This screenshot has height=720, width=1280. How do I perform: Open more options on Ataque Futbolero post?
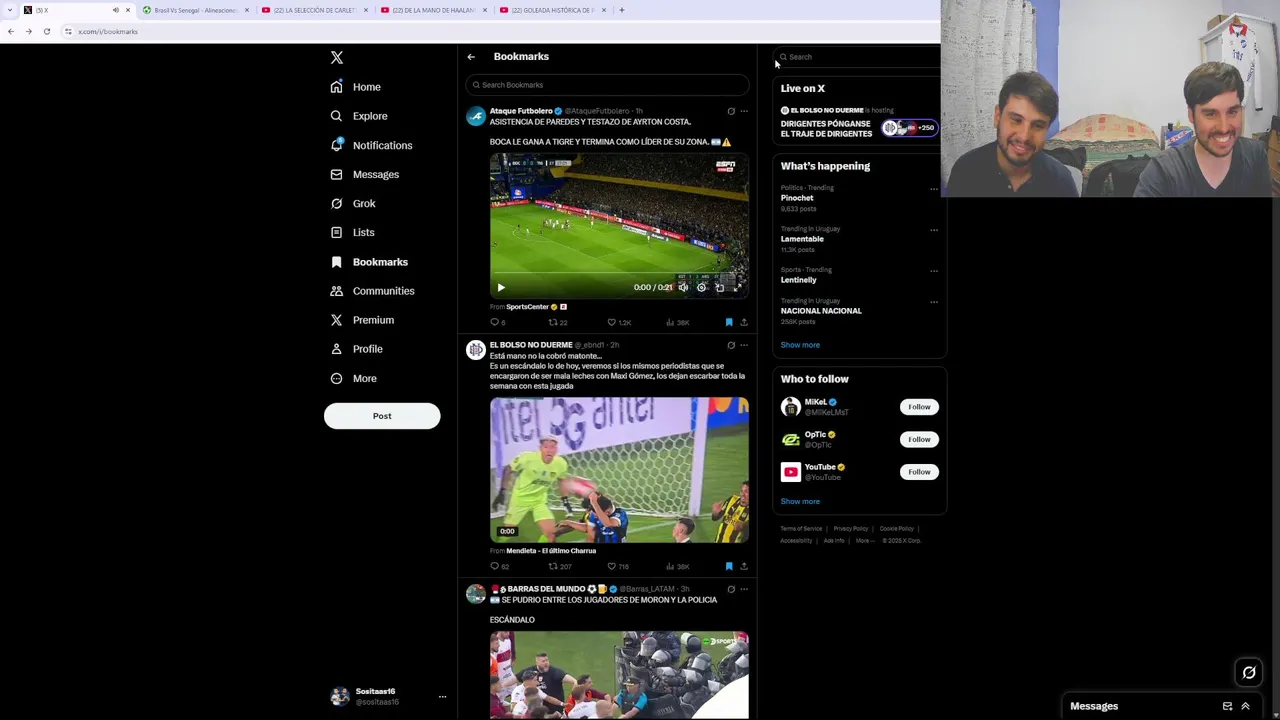744,111
